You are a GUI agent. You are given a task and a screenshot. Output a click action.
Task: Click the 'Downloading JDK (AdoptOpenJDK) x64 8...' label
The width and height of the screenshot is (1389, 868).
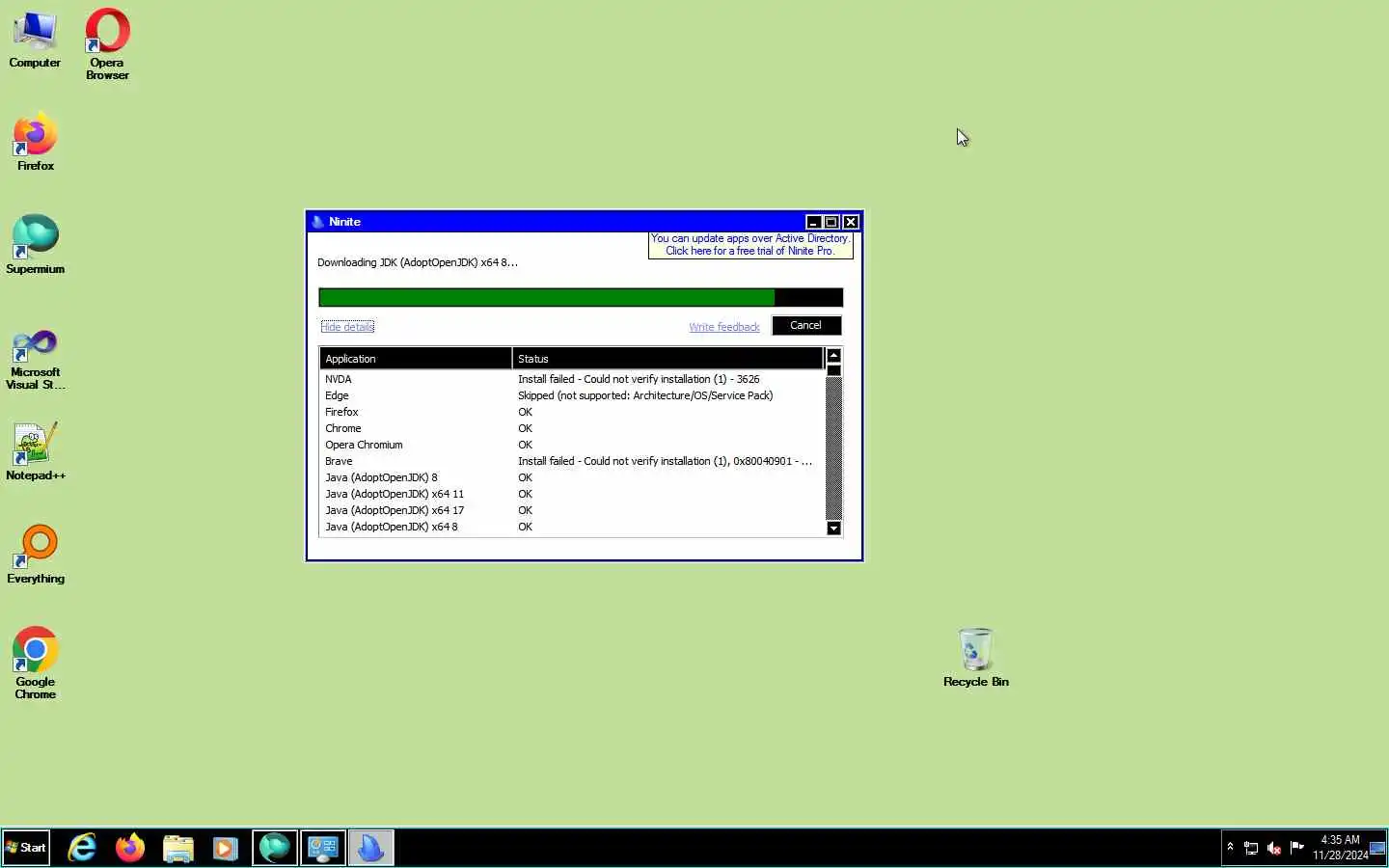(418, 262)
